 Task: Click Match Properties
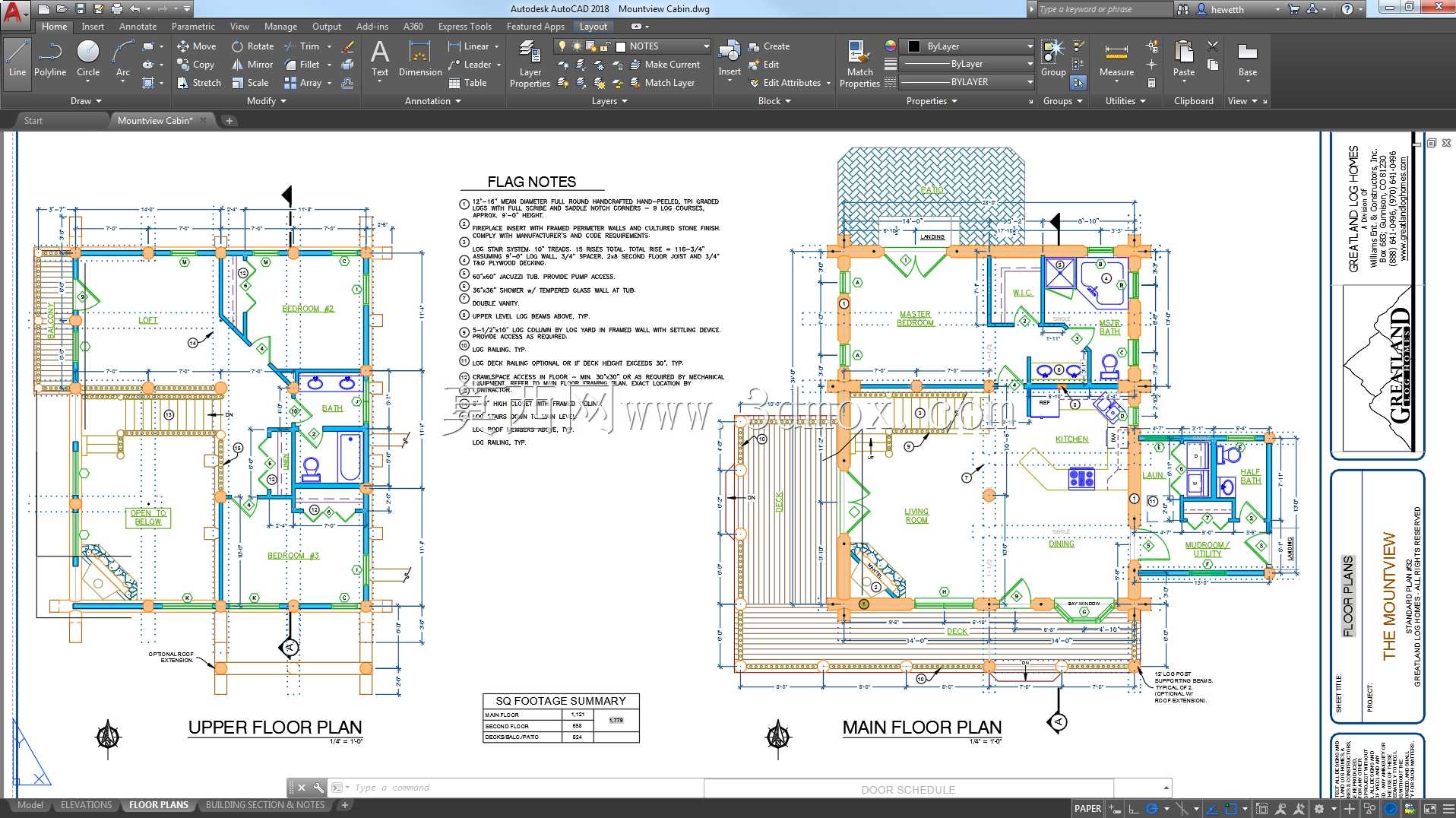coord(859,65)
